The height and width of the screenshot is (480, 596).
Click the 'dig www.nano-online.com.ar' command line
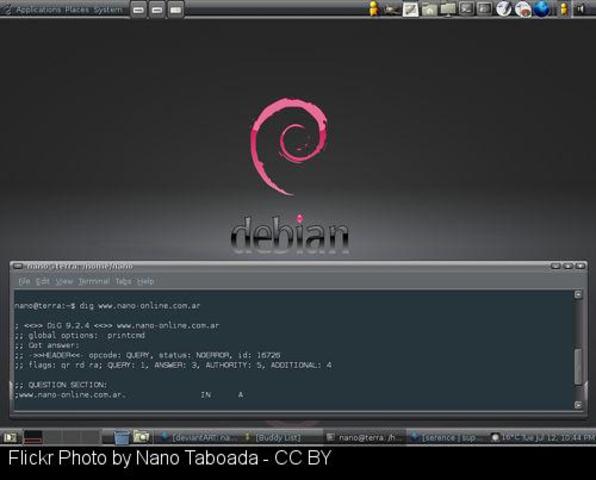107,306
